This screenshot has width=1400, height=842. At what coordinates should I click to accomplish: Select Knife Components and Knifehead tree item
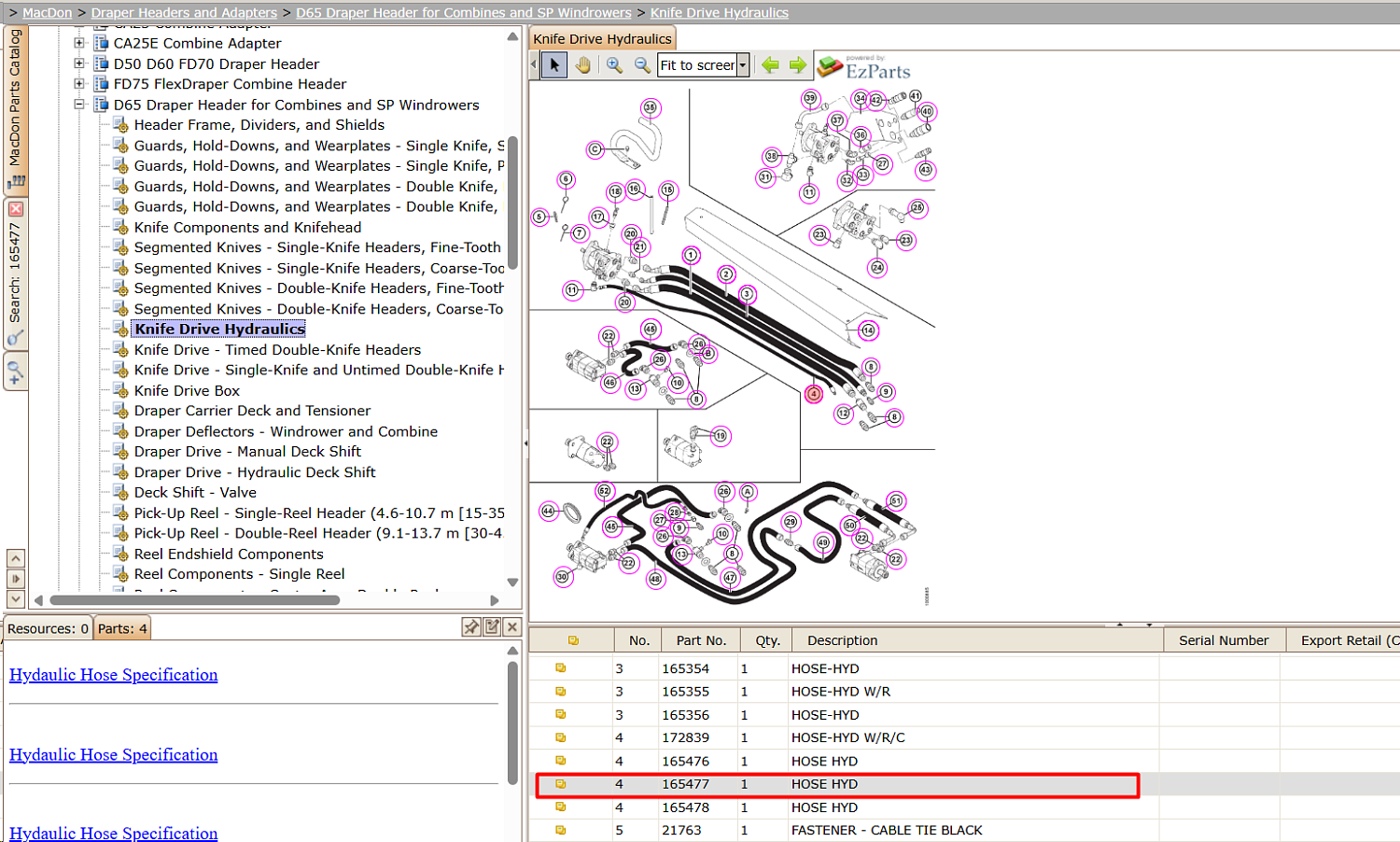tap(247, 227)
